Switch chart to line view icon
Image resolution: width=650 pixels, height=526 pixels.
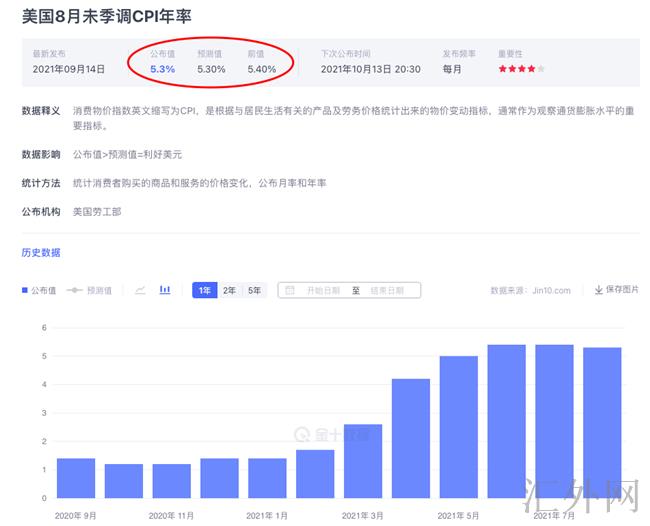pyautogui.click(x=140, y=290)
